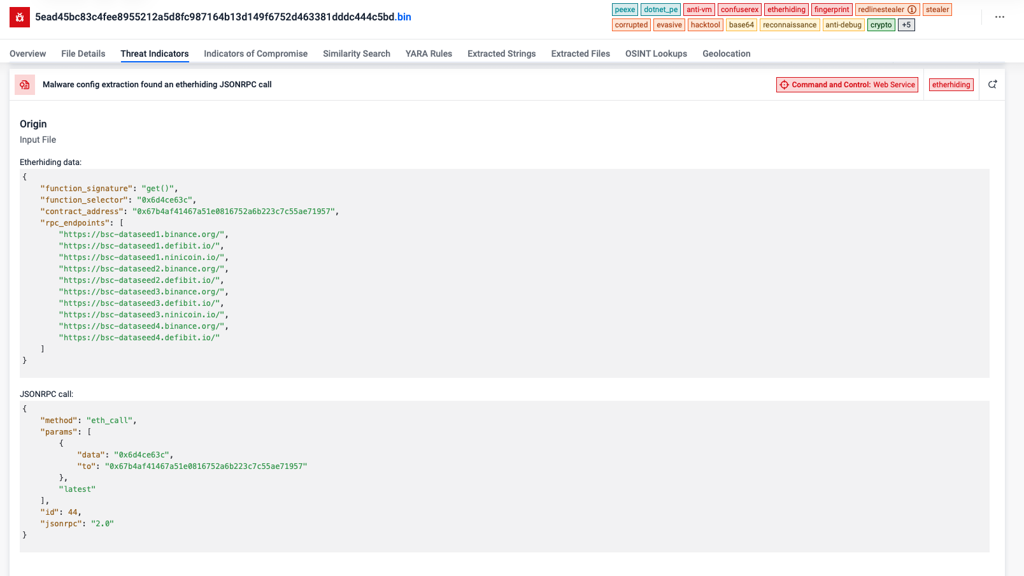Screen dimensions: 1024x576
Task: Click the etherhiding tag in header
Action: coord(786,10)
